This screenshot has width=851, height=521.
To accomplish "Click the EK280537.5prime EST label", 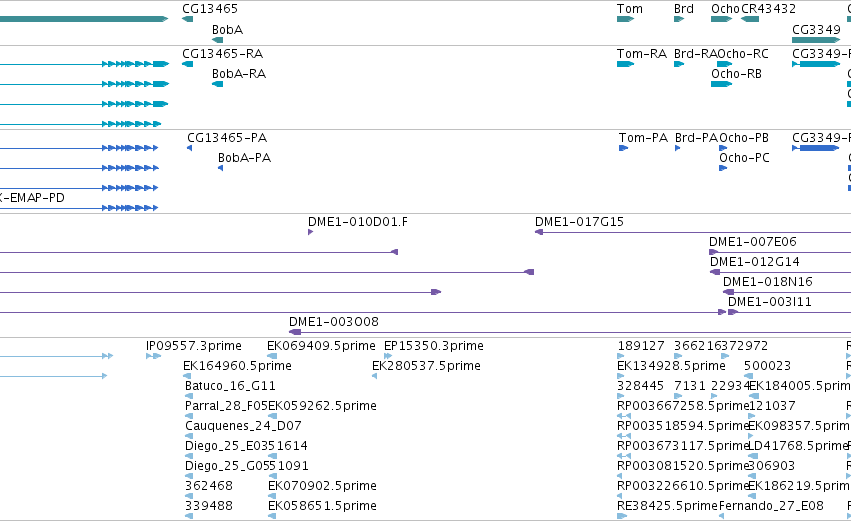I will point(426,366).
